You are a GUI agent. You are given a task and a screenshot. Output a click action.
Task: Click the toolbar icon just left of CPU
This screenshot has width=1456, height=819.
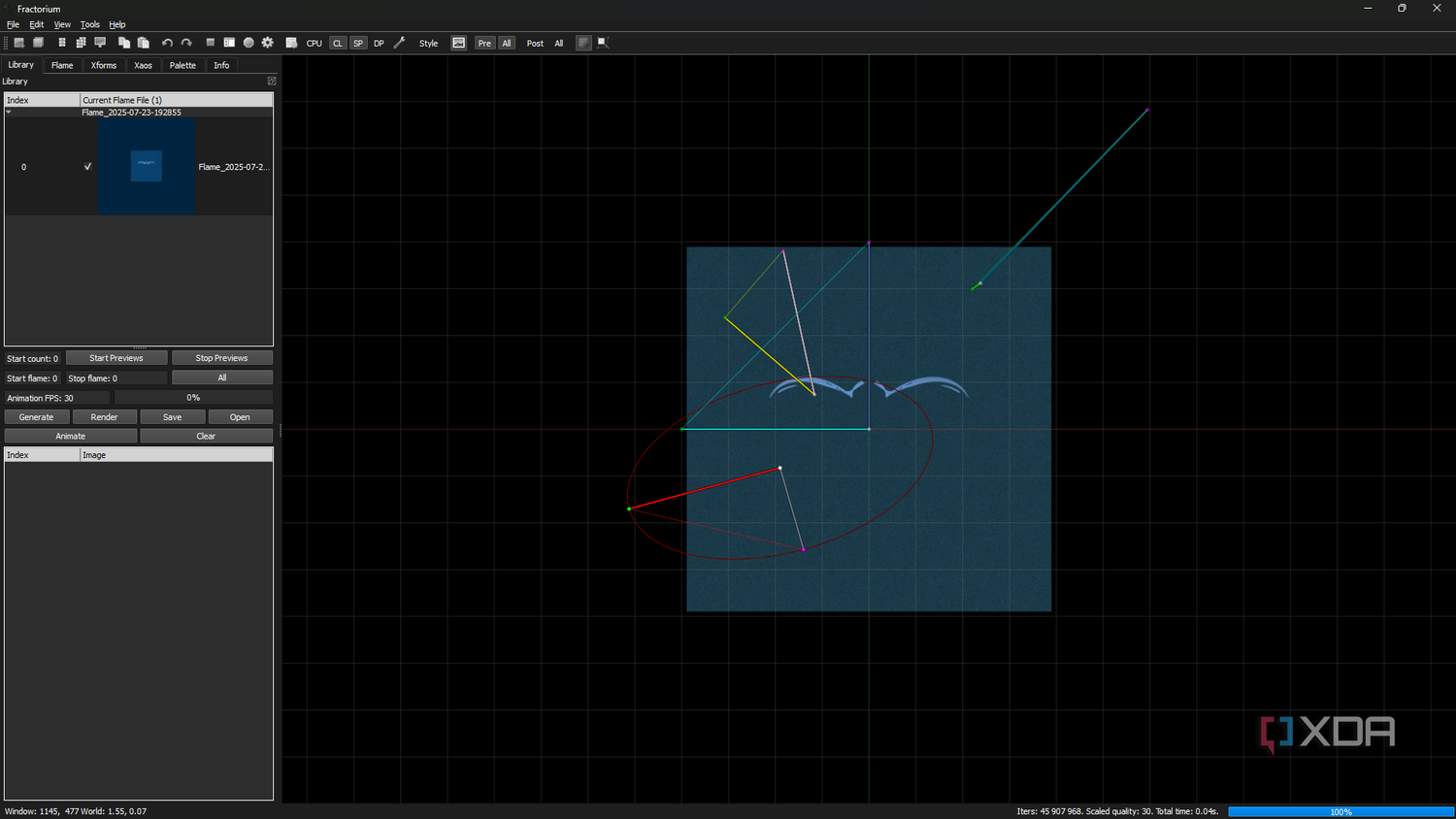(291, 43)
